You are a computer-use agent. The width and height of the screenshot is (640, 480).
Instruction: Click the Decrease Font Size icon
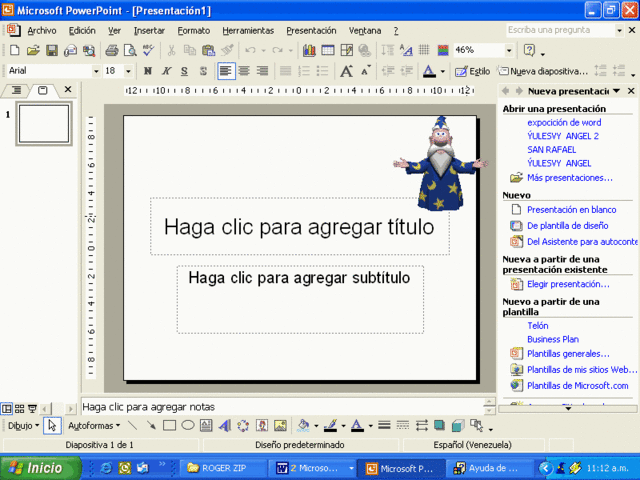tap(365, 71)
